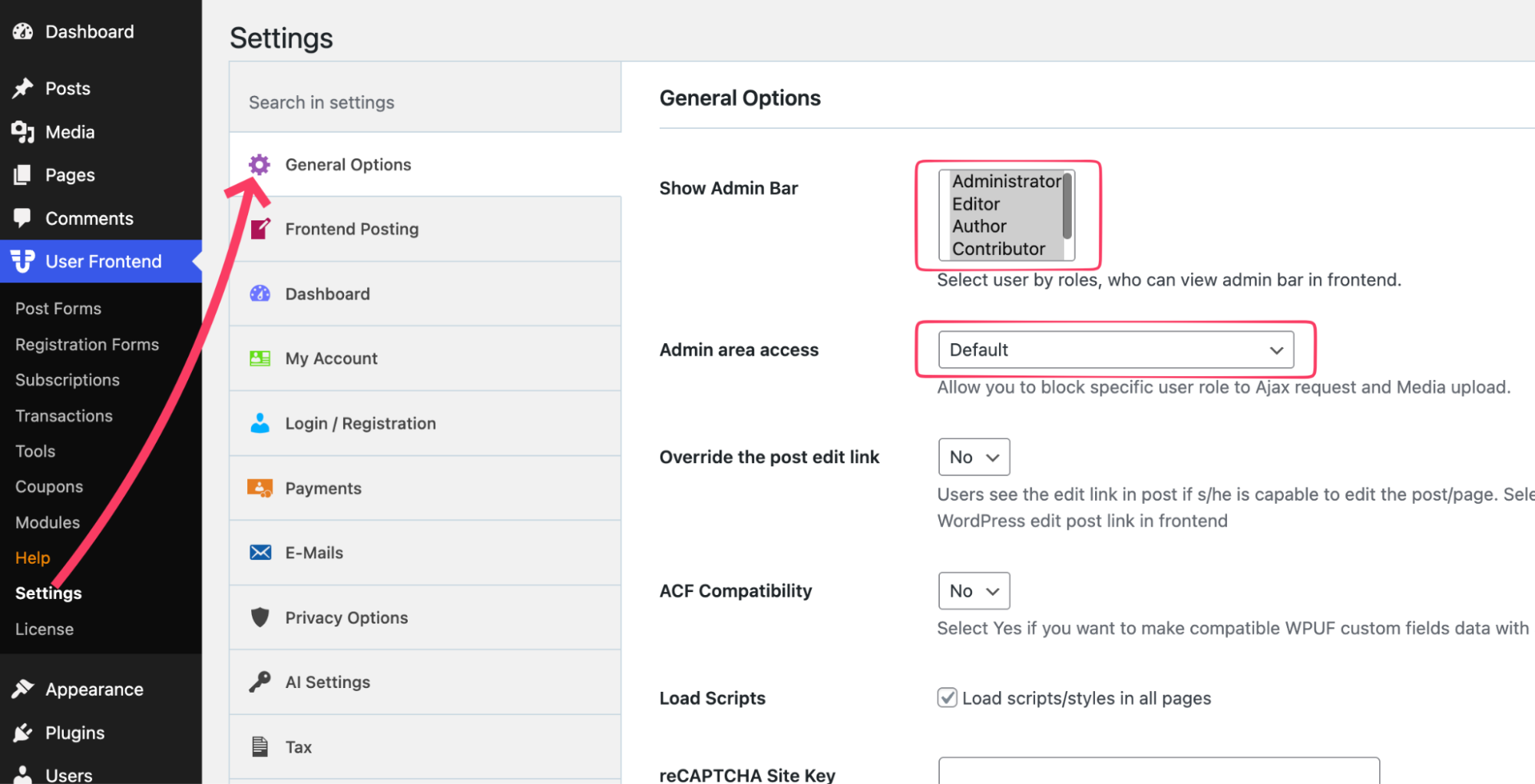Click the Show Admin Bar list scrollbar
The width and height of the screenshot is (1535, 784).
tap(1067, 205)
